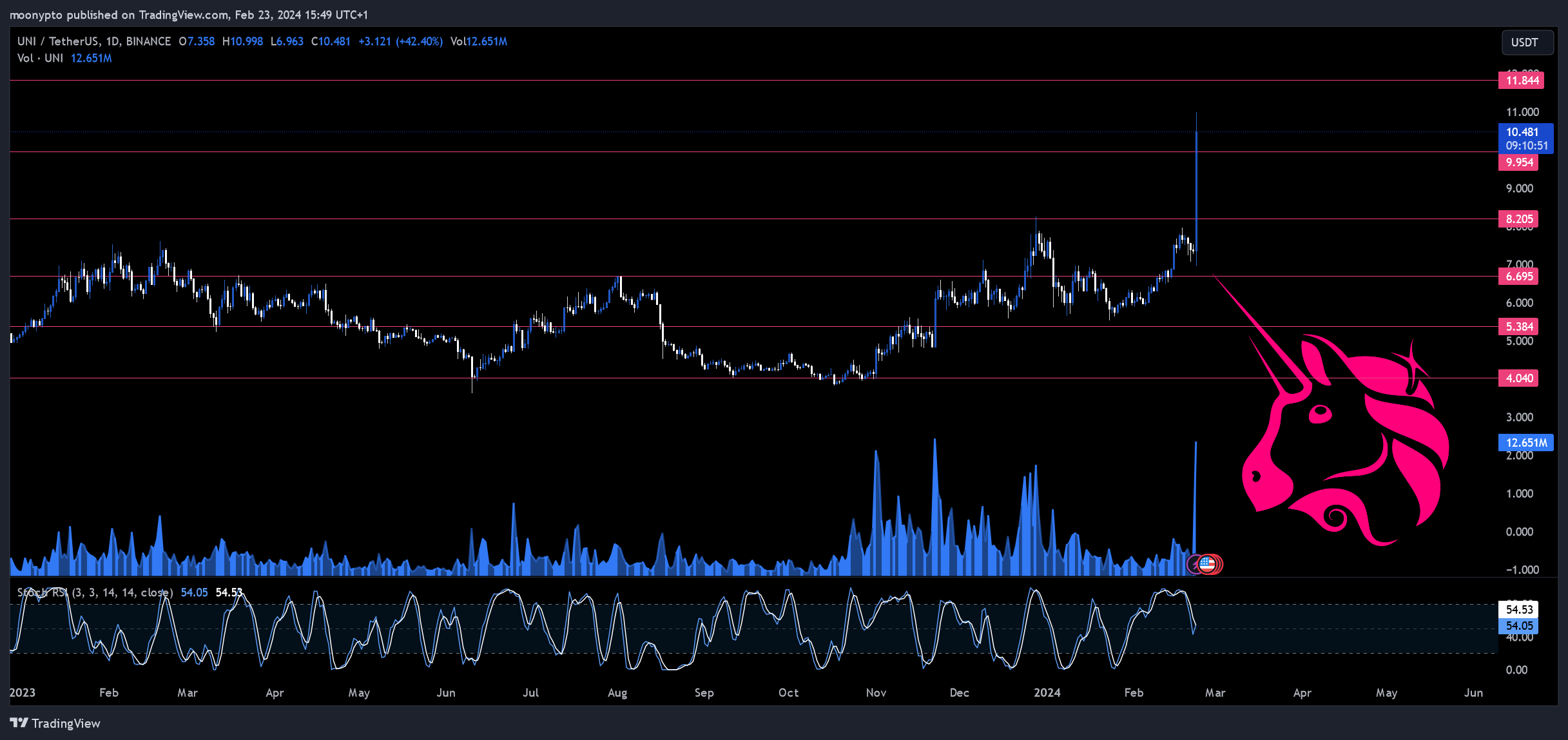Click the 5.384 price level label
1568x740 pixels.
click(x=1518, y=327)
